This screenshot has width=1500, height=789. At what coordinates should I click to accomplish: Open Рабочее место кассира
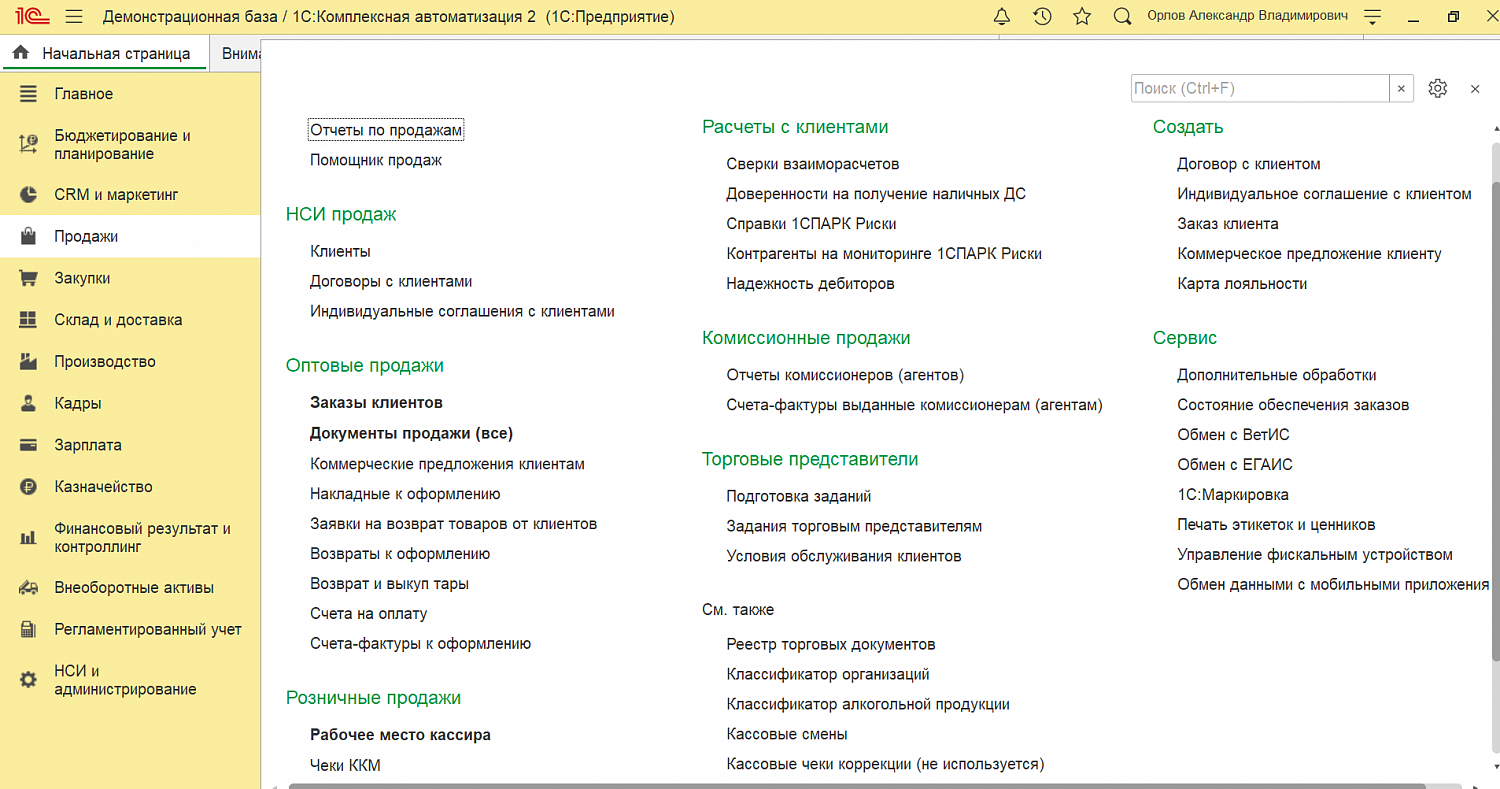(x=400, y=735)
